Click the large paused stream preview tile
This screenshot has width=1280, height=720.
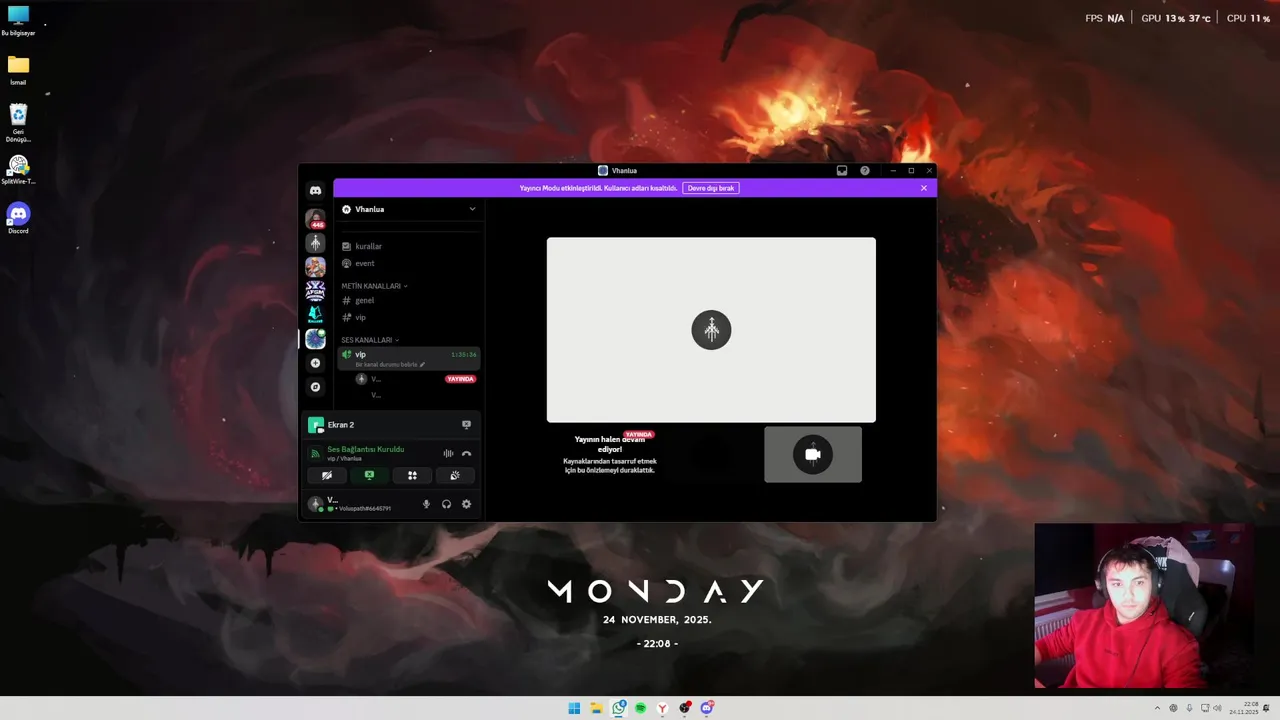[x=711, y=330]
